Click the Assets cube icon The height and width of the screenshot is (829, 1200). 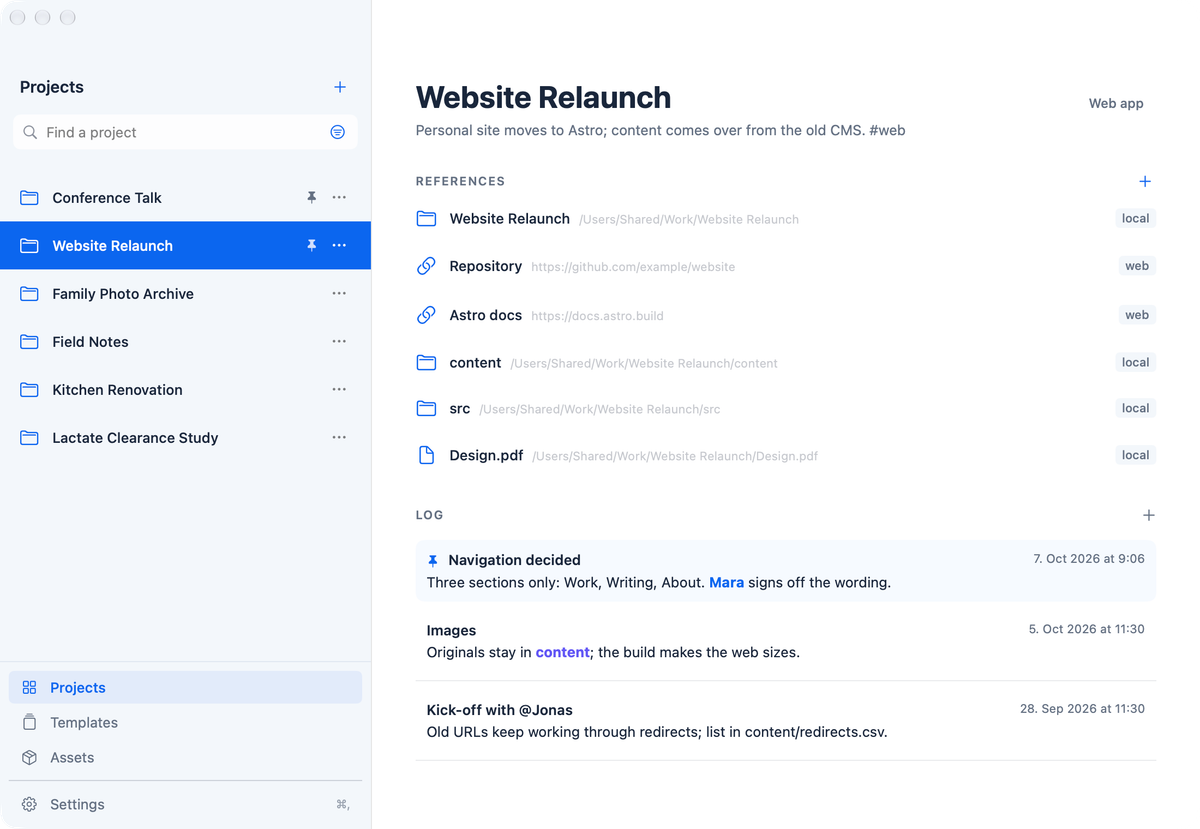point(29,757)
